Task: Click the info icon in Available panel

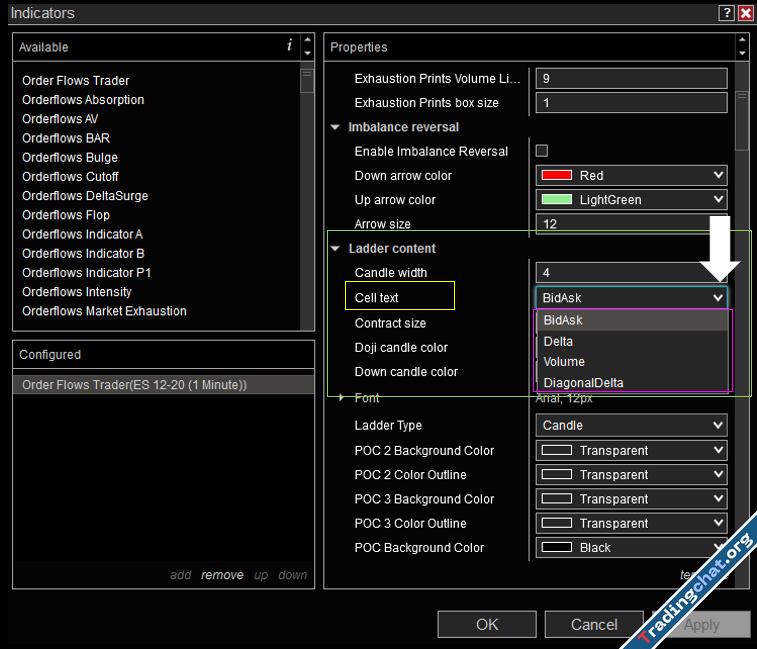Action: click(x=290, y=46)
